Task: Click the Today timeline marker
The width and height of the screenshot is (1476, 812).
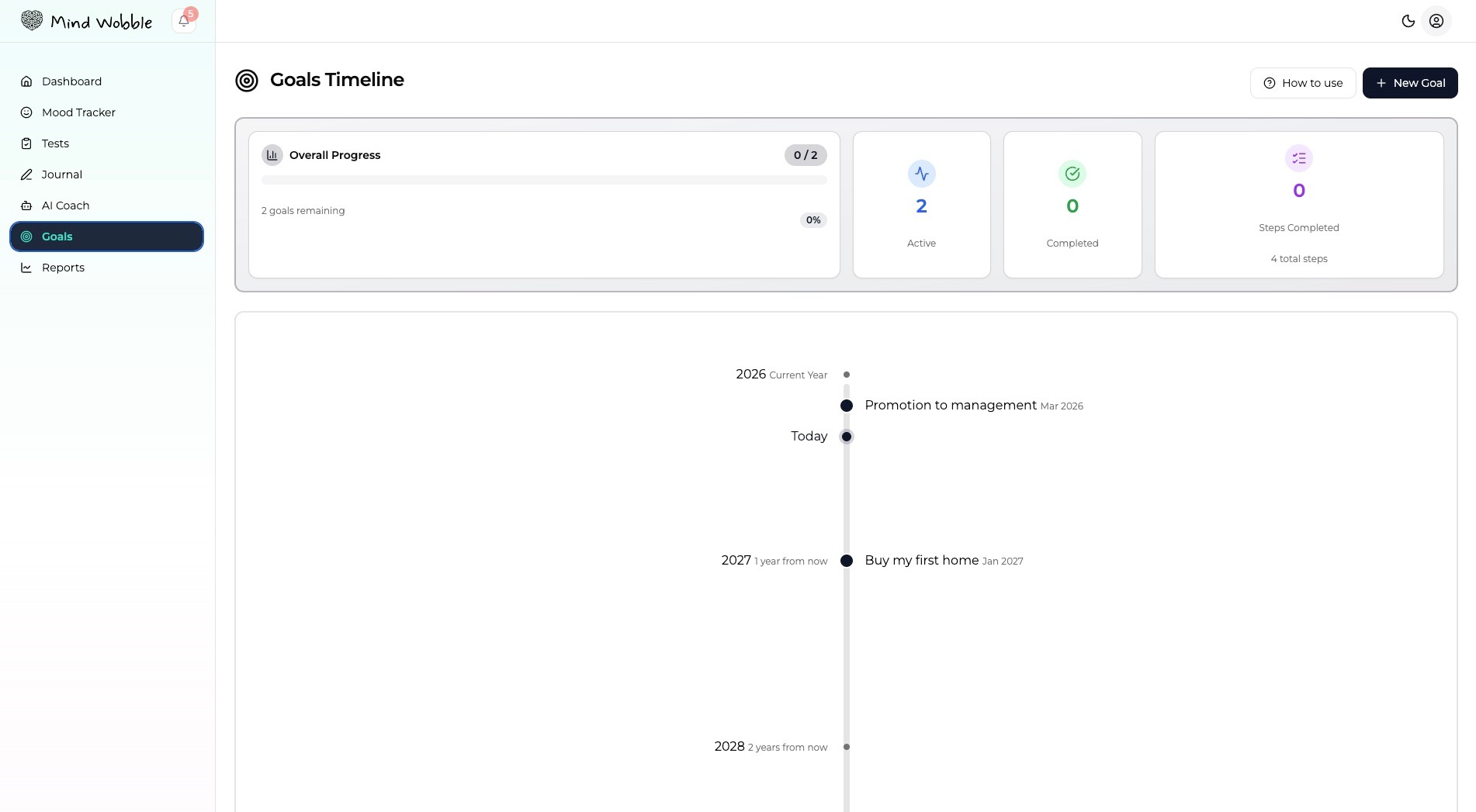Action: [847, 437]
